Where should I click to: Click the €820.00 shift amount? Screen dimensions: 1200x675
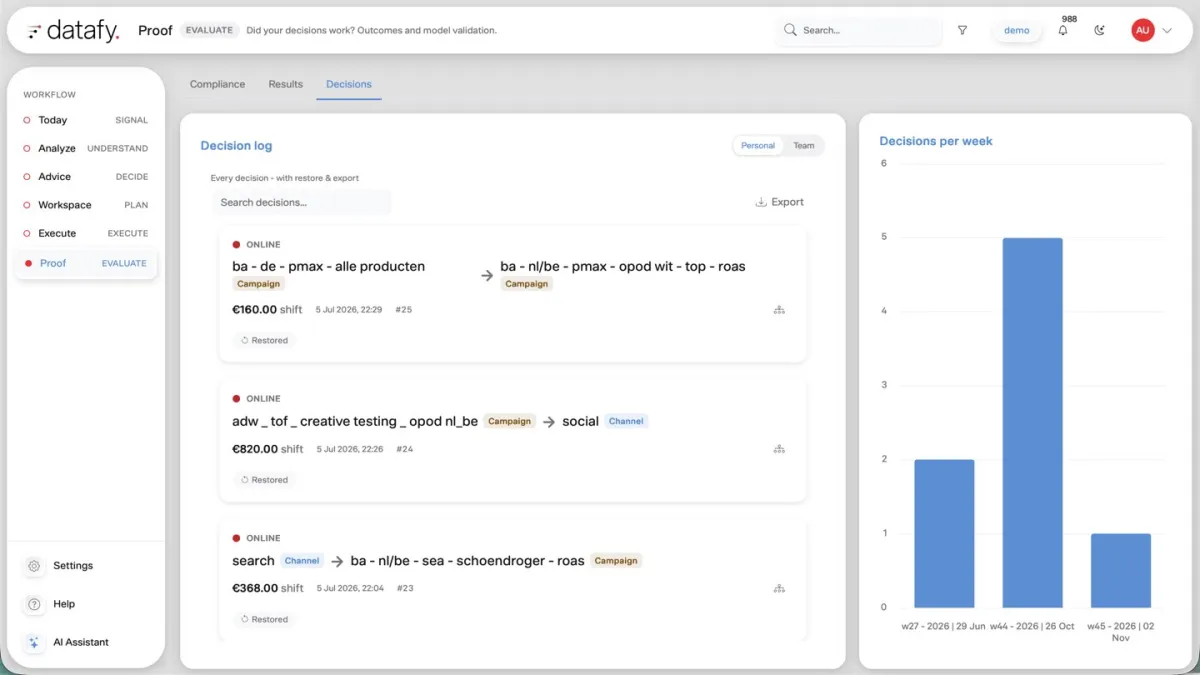pyautogui.click(x=267, y=449)
